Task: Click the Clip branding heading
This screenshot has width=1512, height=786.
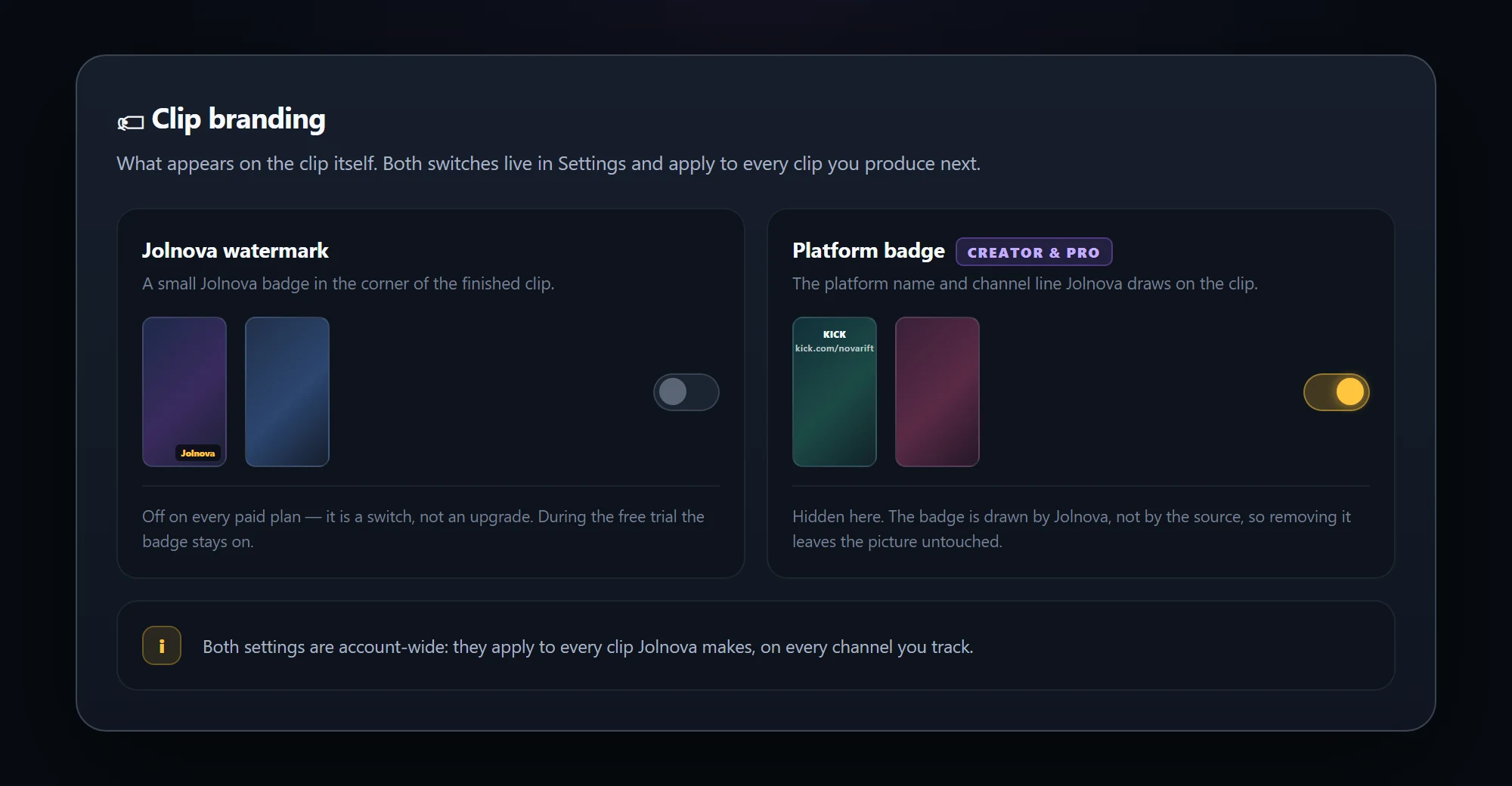Action: (238, 119)
